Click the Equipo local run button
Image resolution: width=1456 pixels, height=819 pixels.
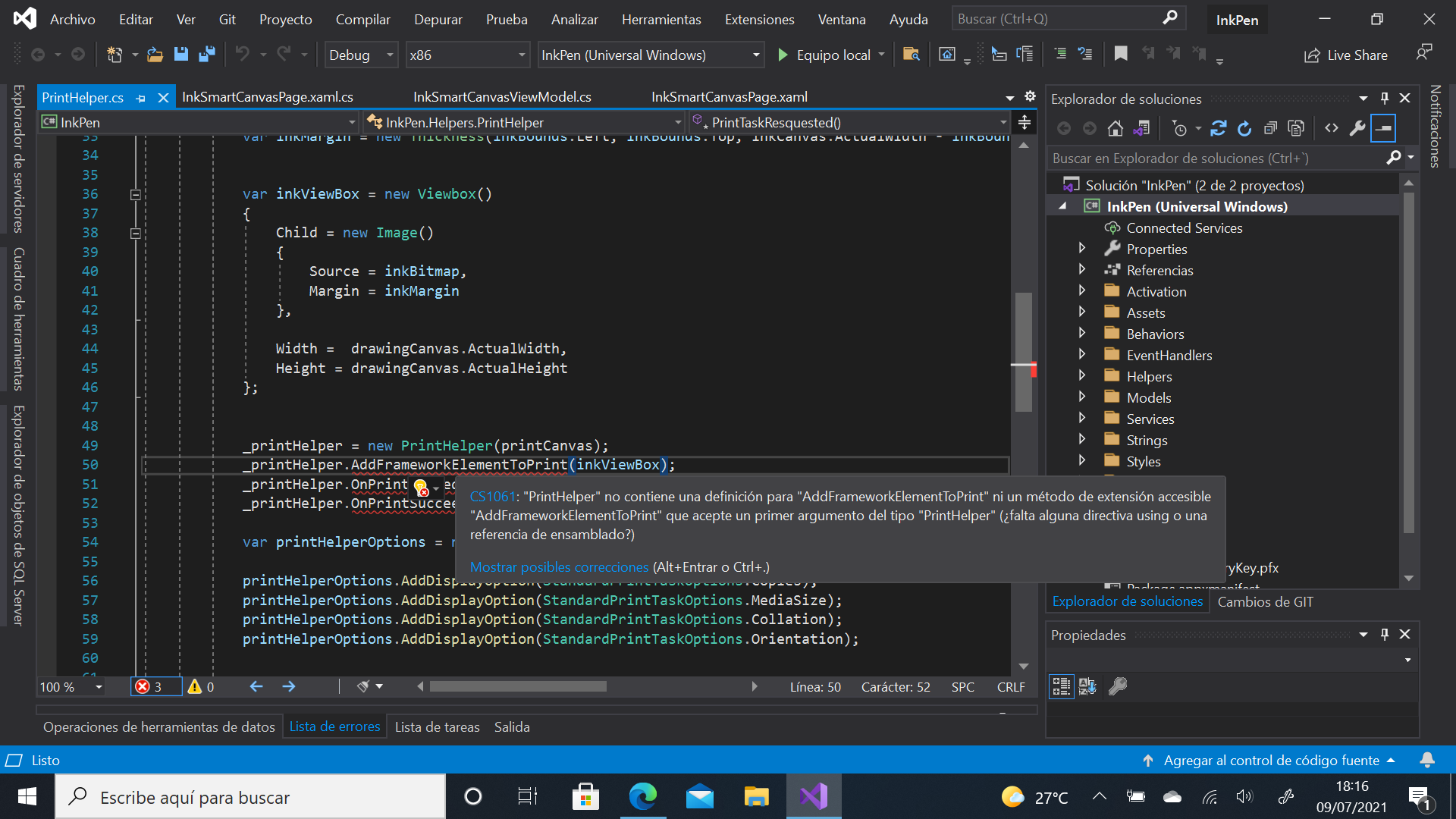coord(825,55)
